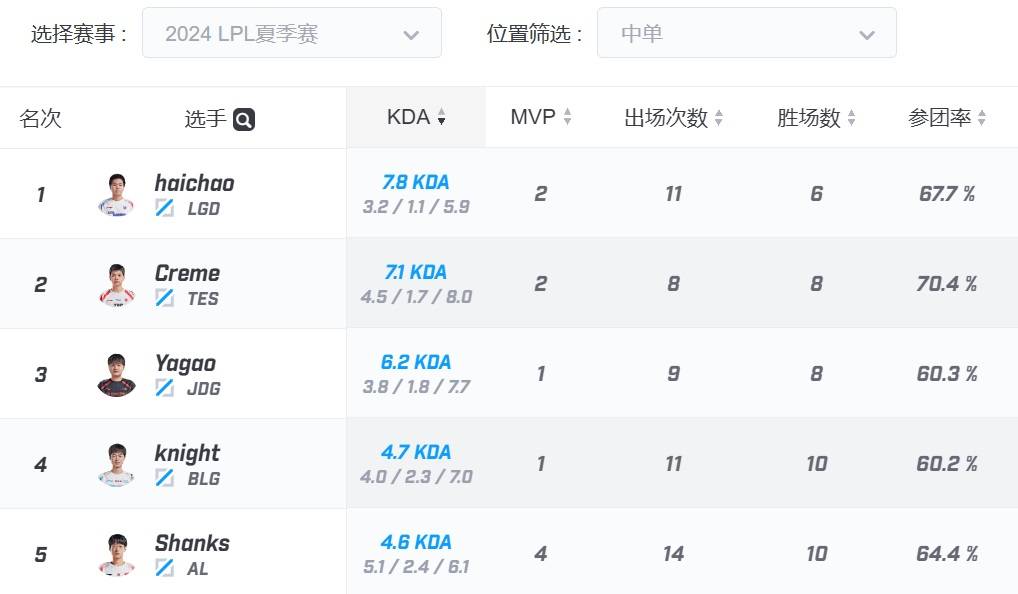
Task: Select haichao's 67.7 % participation rate
Action: (x=947, y=193)
